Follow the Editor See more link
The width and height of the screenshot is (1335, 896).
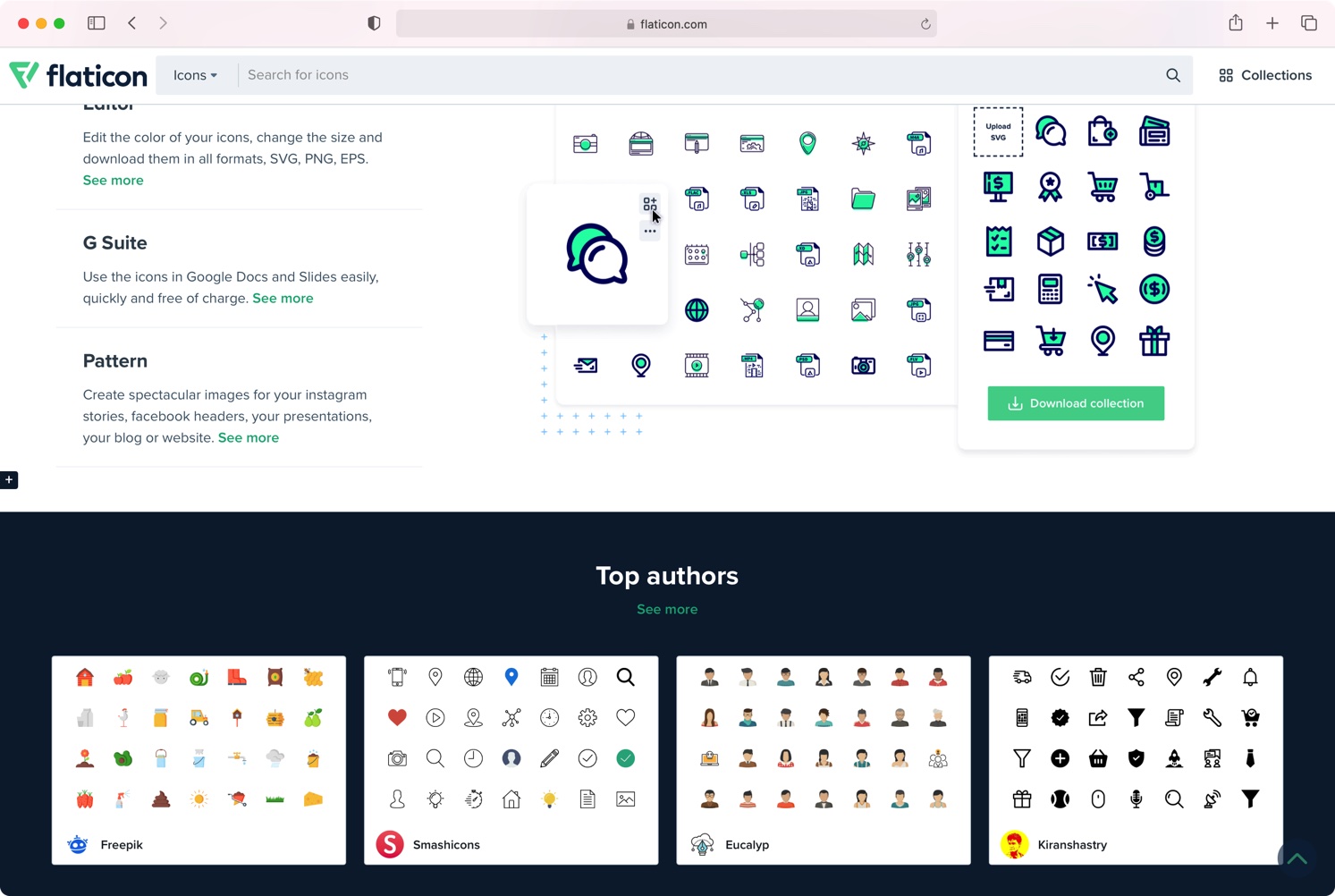[113, 181]
